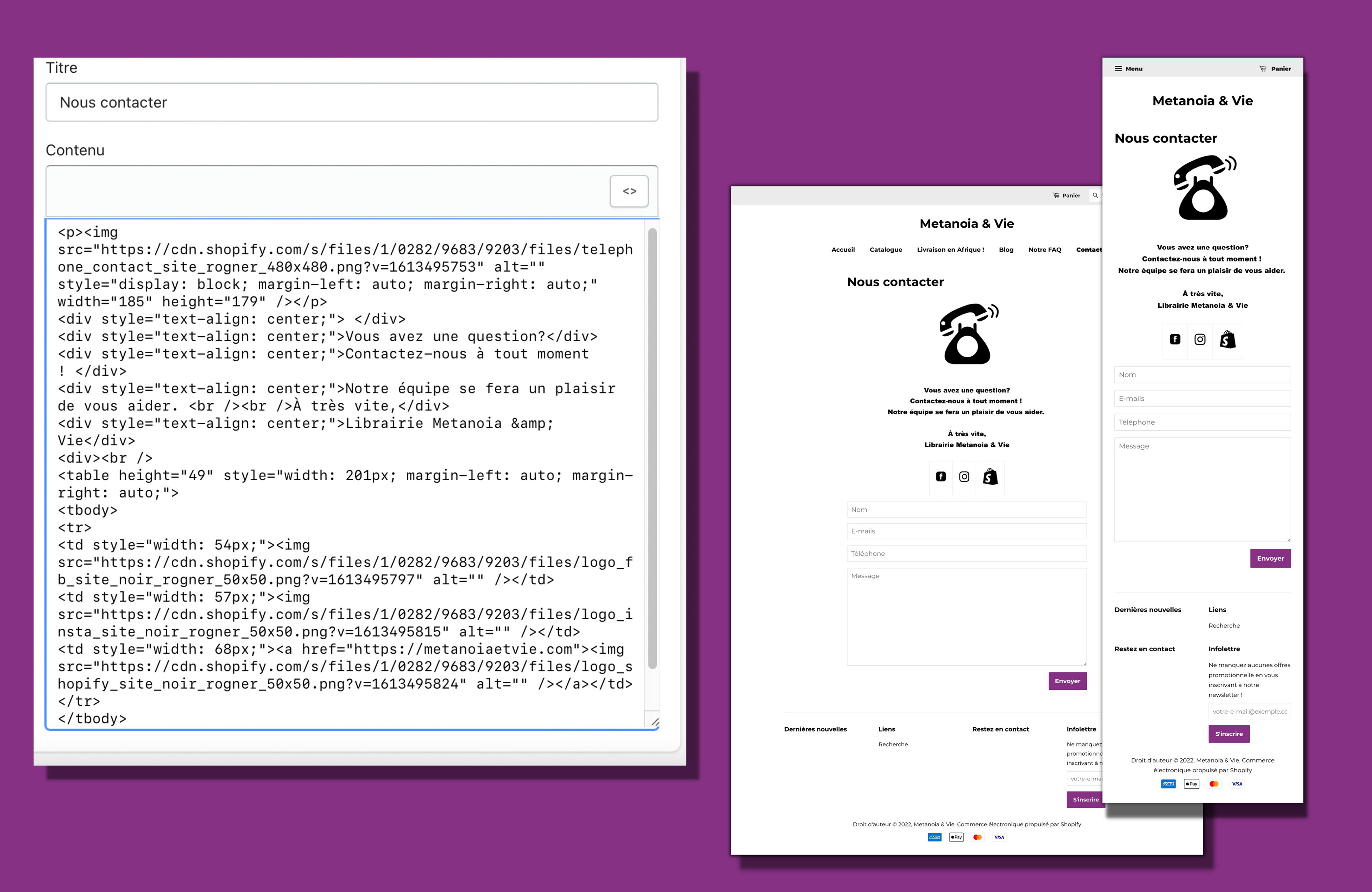Viewport: 1372px width, 892px height.
Task: Open Catalogue in desktop preview navigation
Action: pyautogui.click(x=885, y=250)
